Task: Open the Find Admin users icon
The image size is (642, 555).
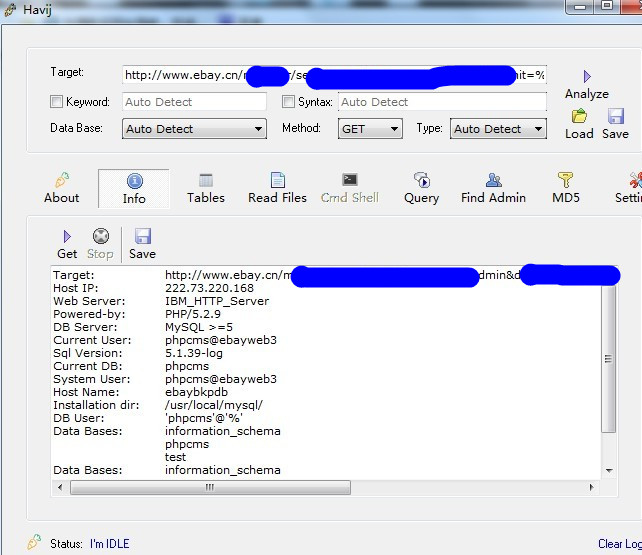Action: click(x=494, y=180)
